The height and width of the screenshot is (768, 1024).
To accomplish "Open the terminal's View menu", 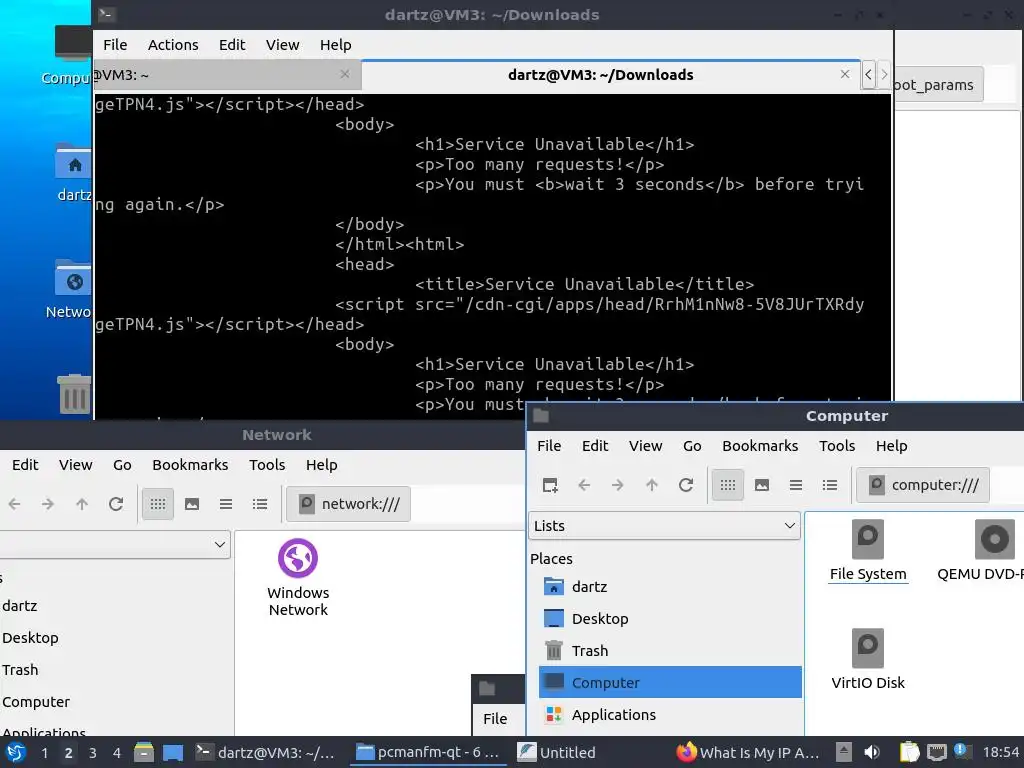I will 282,45.
